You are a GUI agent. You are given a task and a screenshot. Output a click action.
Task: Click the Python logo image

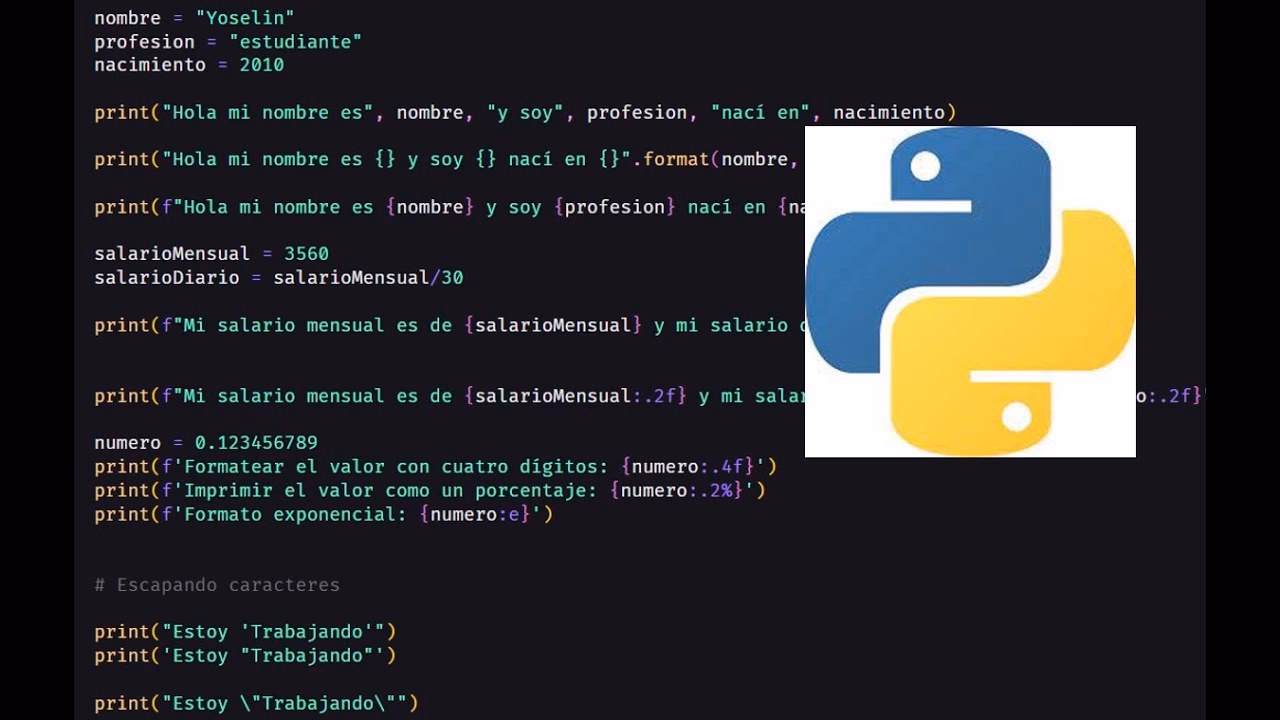tap(968, 292)
